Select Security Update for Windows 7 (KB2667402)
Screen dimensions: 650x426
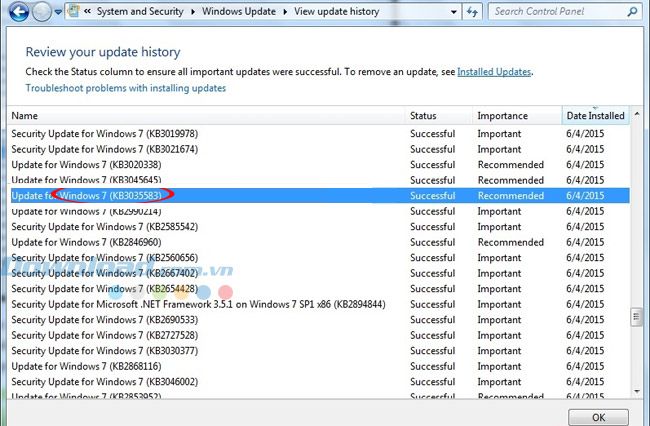click(x=320, y=274)
